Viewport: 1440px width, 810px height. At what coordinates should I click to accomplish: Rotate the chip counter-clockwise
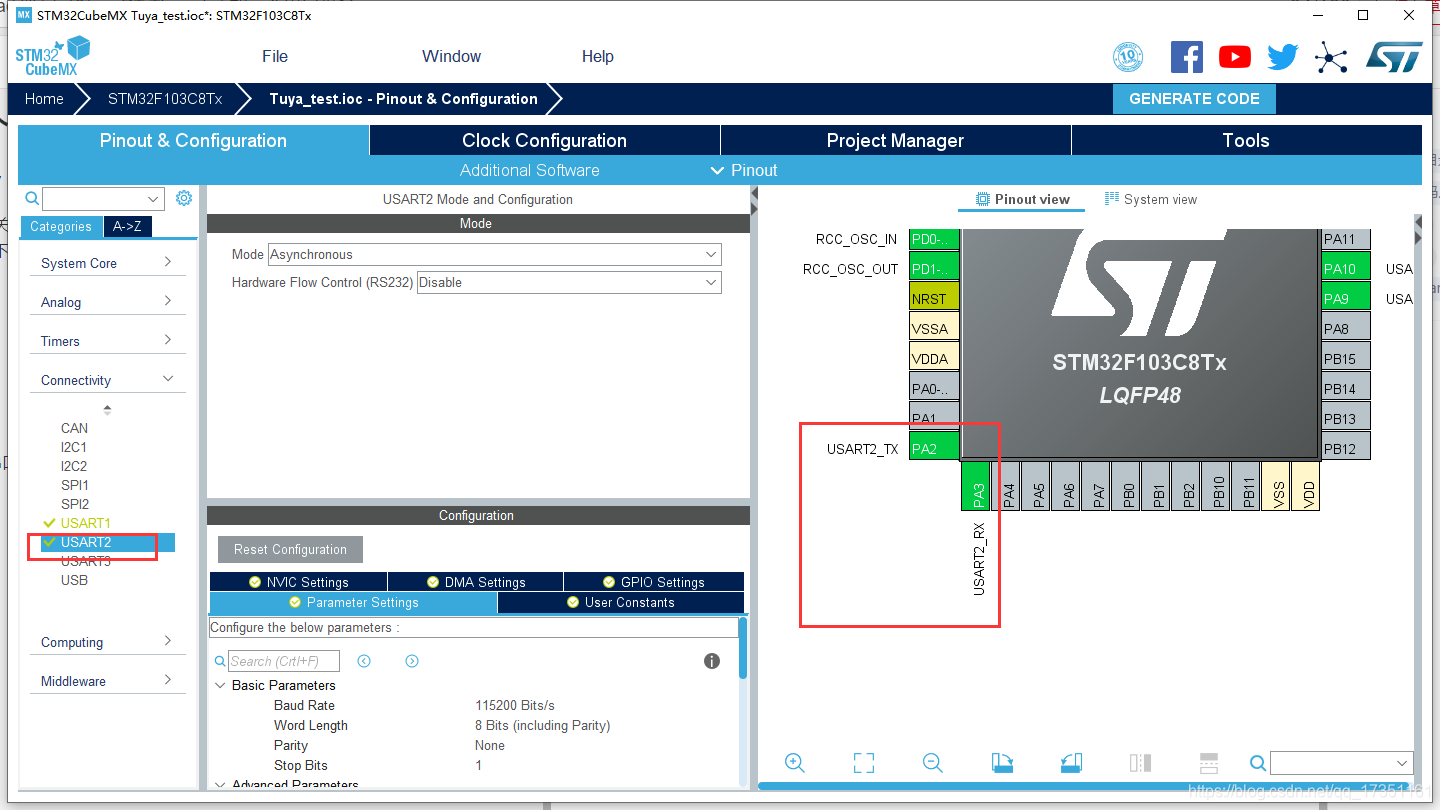(1071, 763)
